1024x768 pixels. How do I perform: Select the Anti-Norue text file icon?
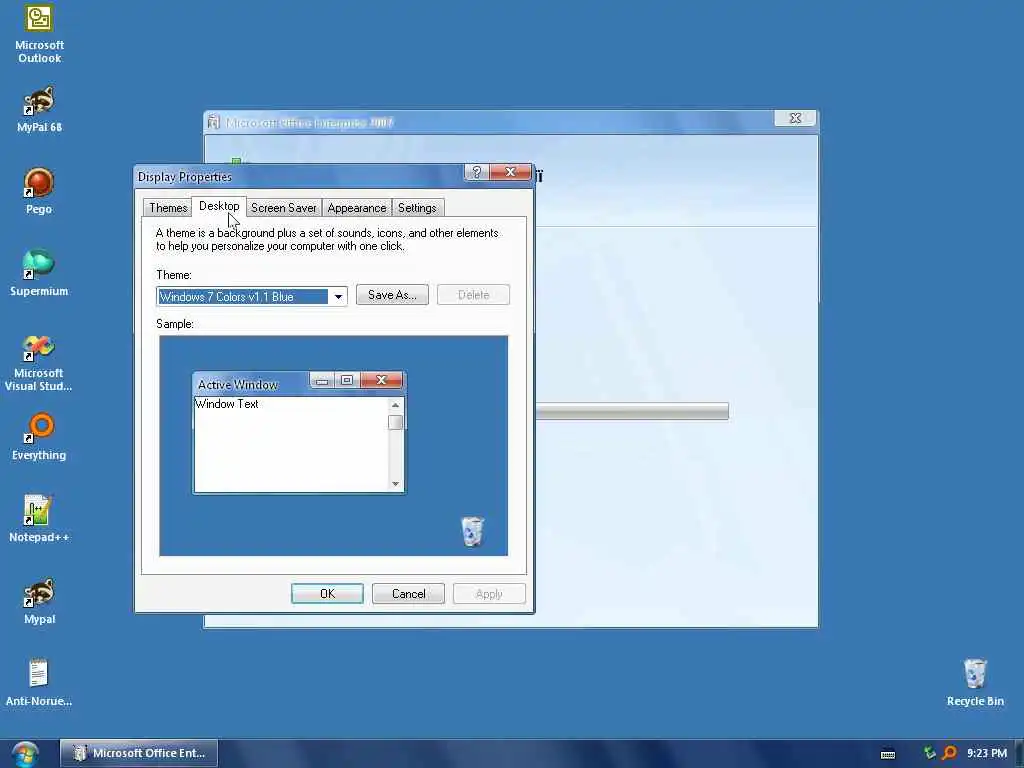click(x=39, y=682)
